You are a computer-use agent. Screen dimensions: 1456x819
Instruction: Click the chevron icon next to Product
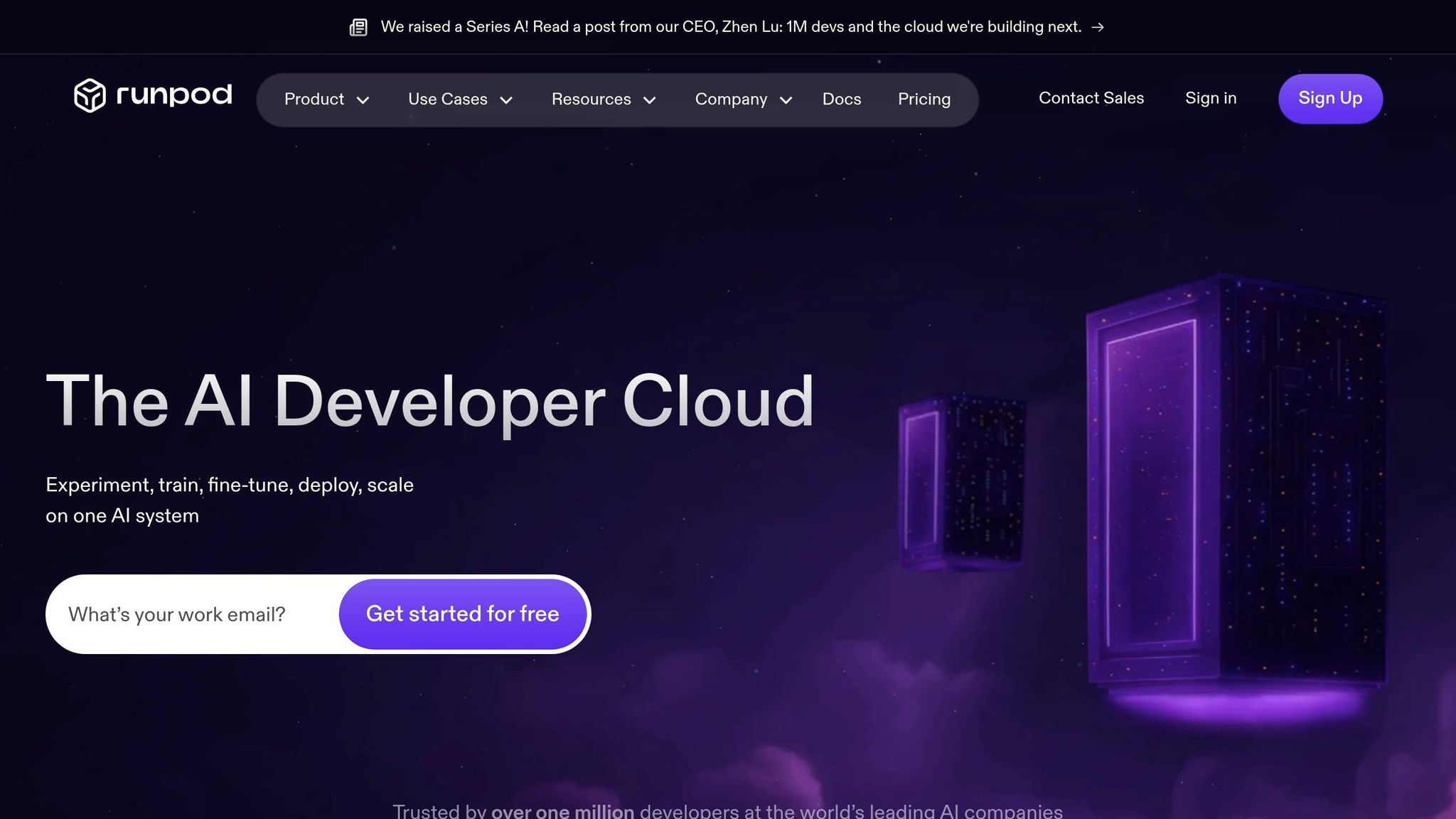[363, 100]
